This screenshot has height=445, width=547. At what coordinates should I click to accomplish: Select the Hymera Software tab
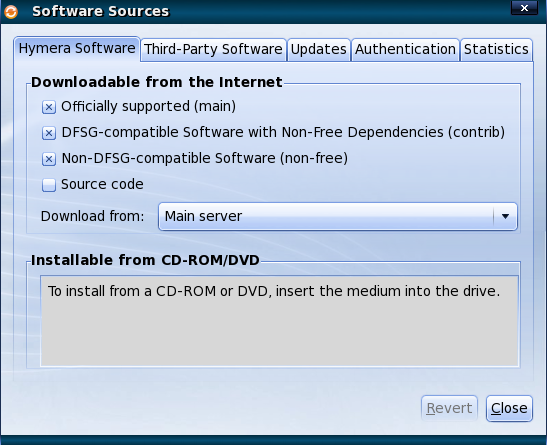click(x=77, y=48)
